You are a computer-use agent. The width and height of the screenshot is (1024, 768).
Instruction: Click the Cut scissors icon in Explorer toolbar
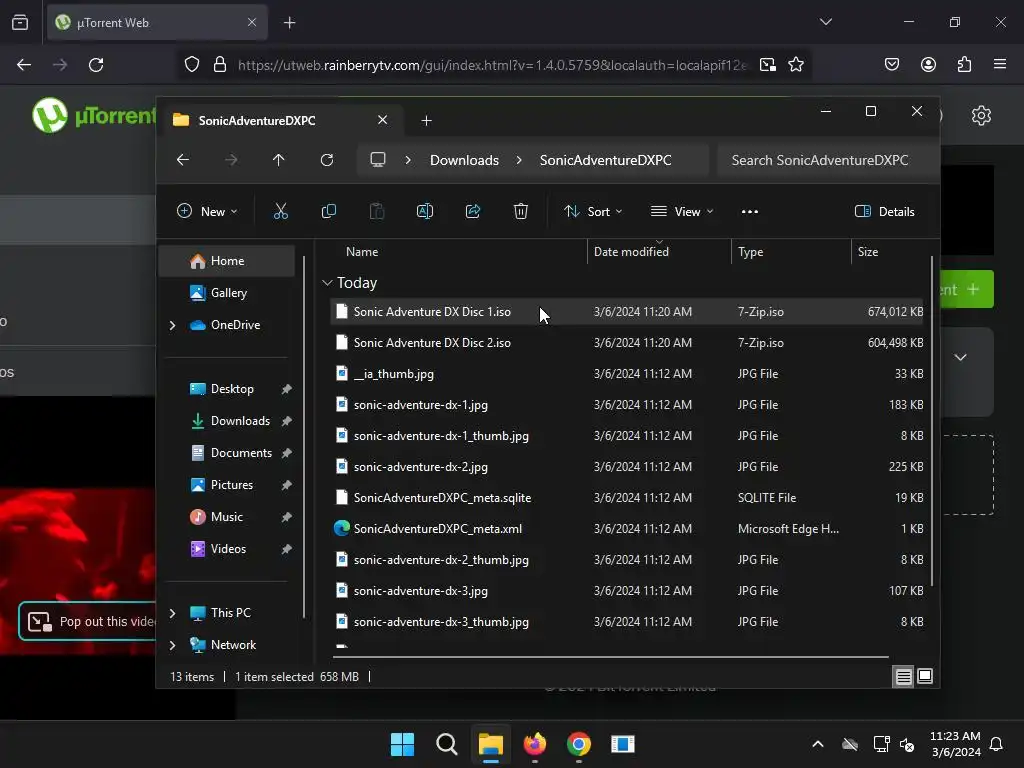tap(280, 211)
